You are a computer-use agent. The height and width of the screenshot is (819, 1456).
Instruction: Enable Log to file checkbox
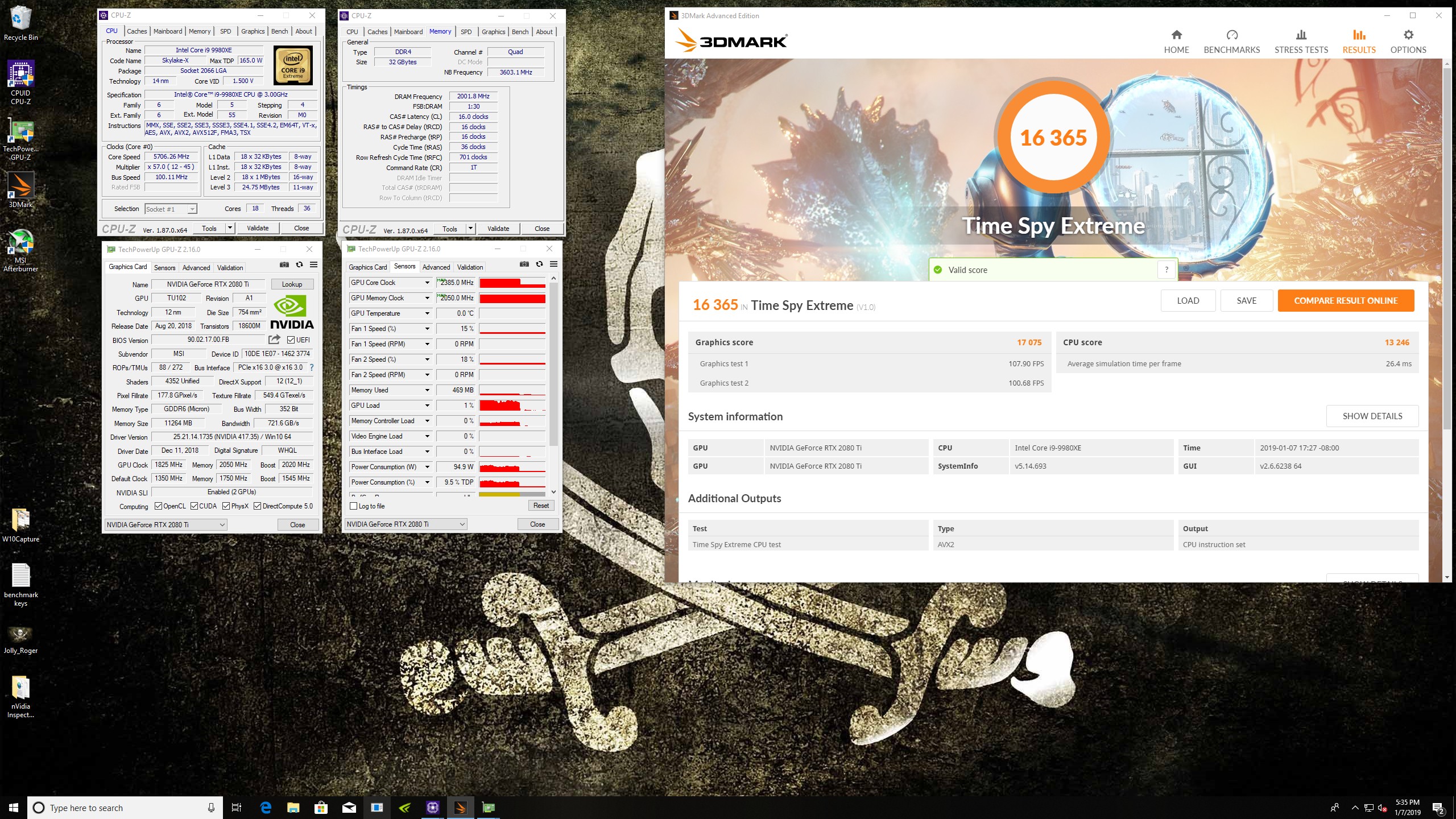point(353,506)
